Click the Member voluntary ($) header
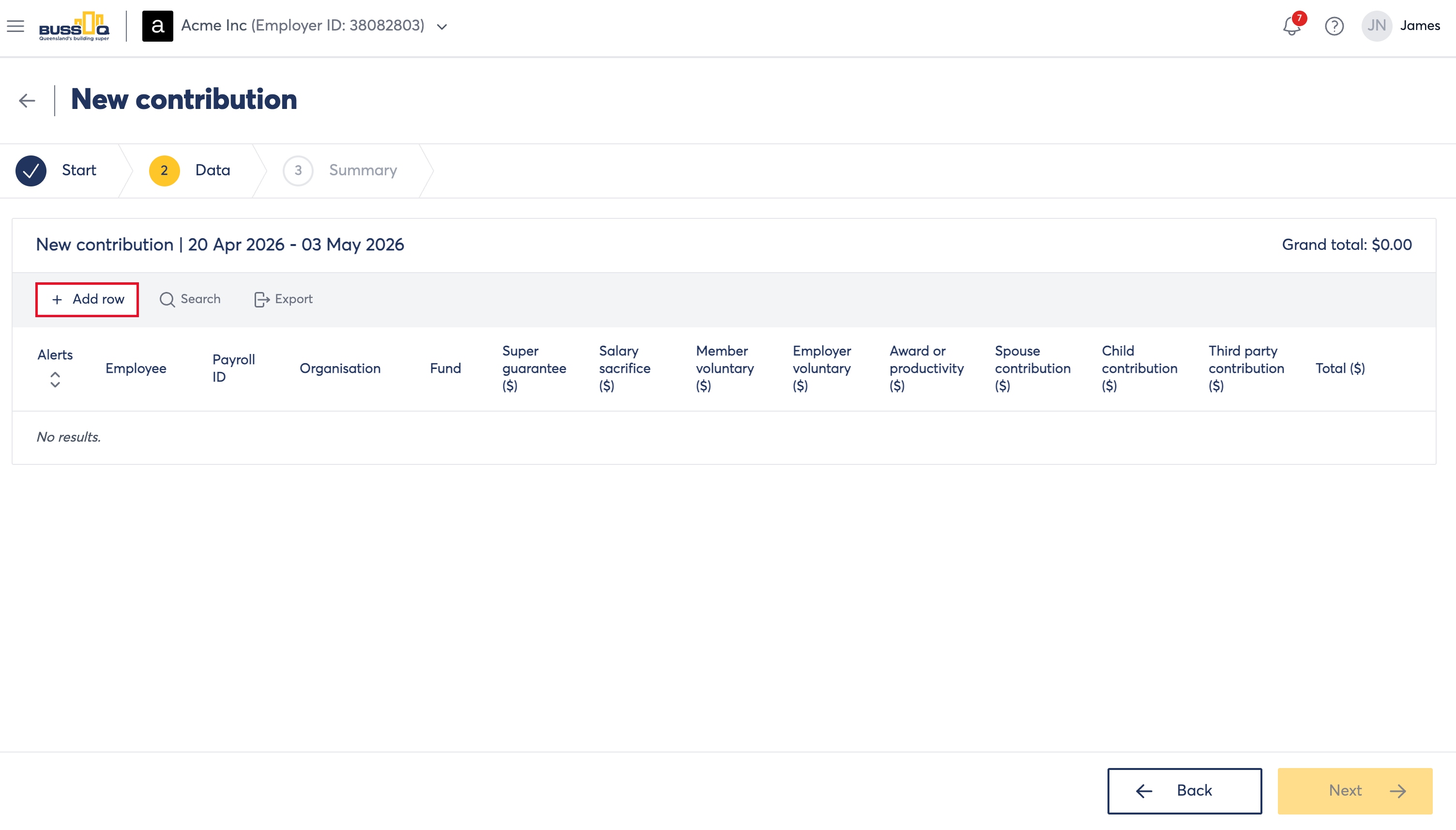The width and height of the screenshot is (1456, 830). point(725,368)
